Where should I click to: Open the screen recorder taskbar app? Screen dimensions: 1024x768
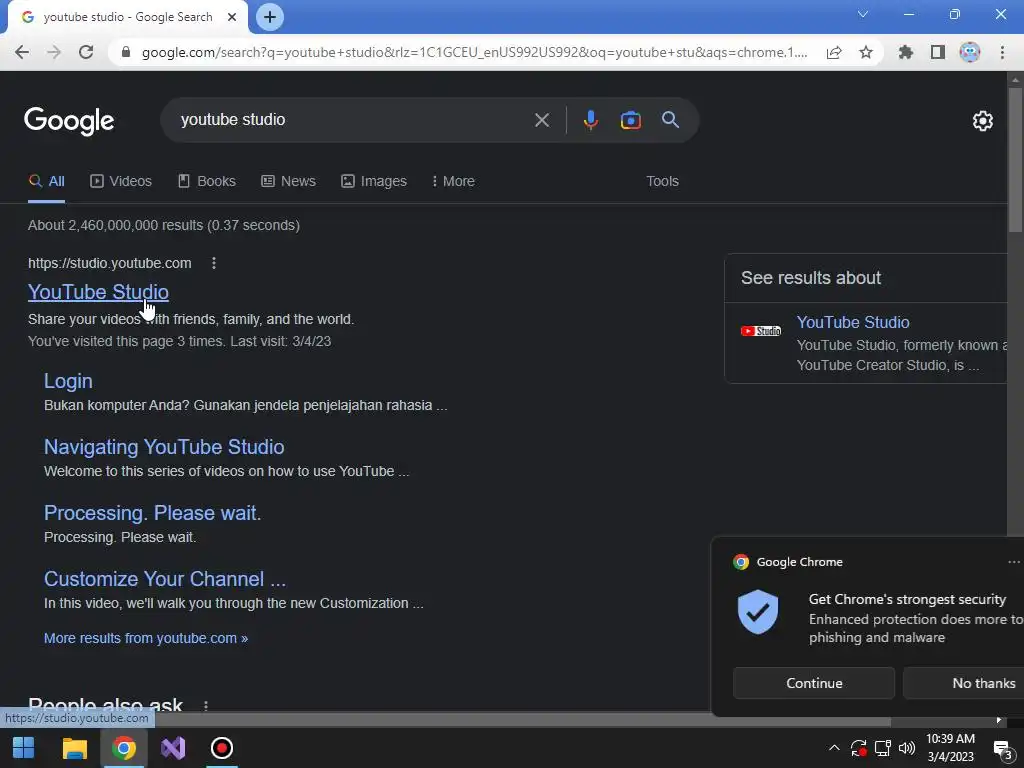[222, 748]
